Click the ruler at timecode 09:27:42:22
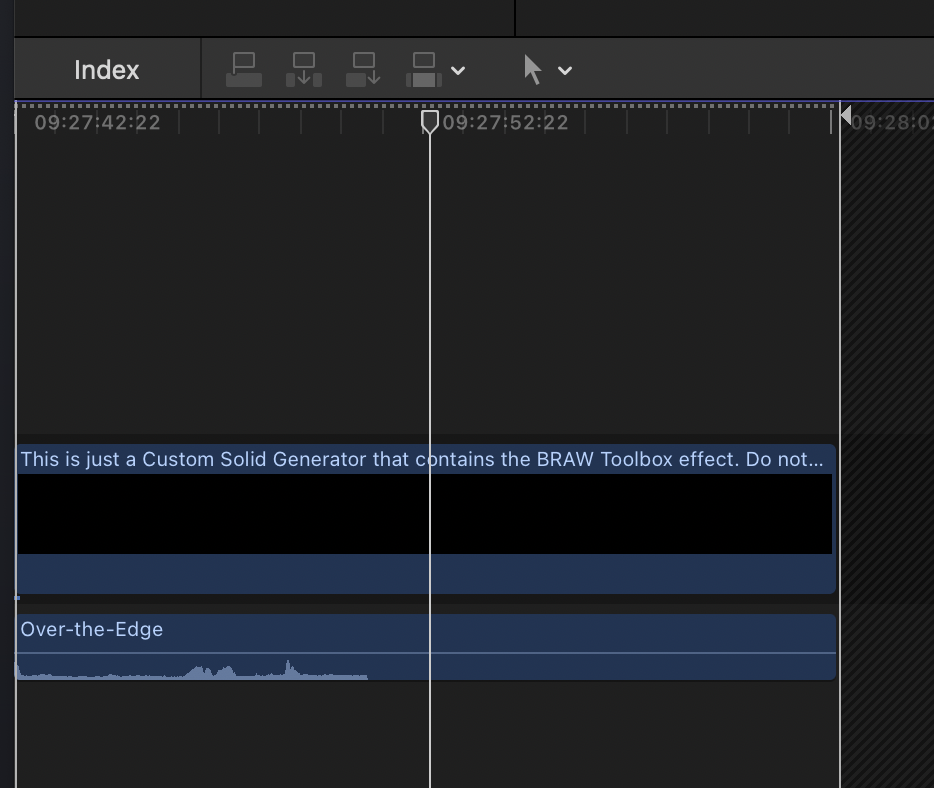The image size is (934, 788). (x=97, y=123)
